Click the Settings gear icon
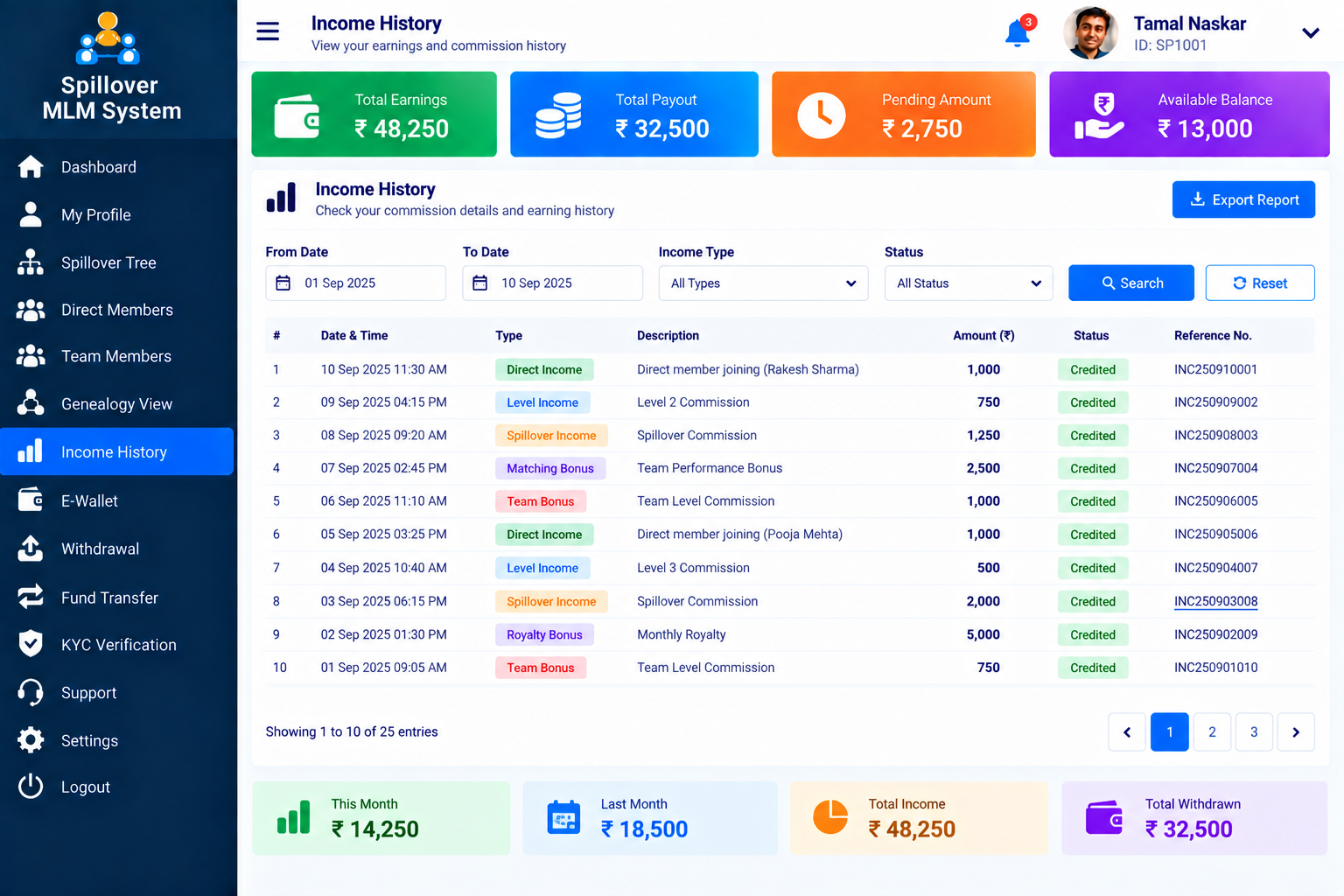Viewport: 1344px width, 896px height. [31, 740]
